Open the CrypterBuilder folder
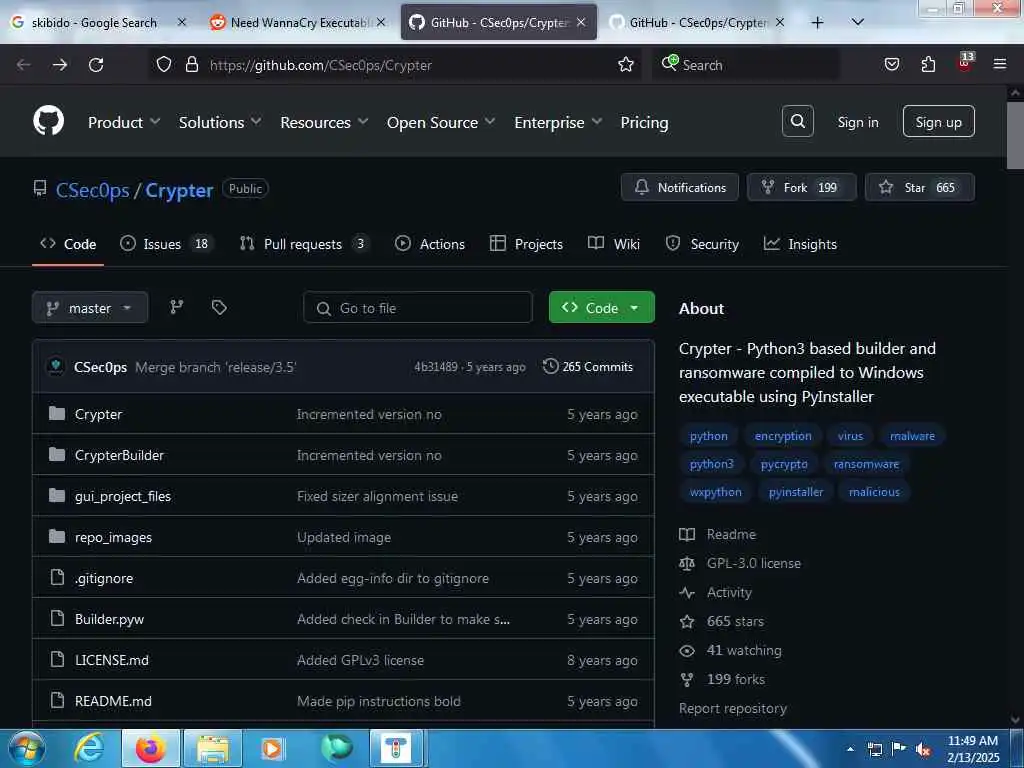Viewport: 1024px width, 768px height. coord(119,456)
